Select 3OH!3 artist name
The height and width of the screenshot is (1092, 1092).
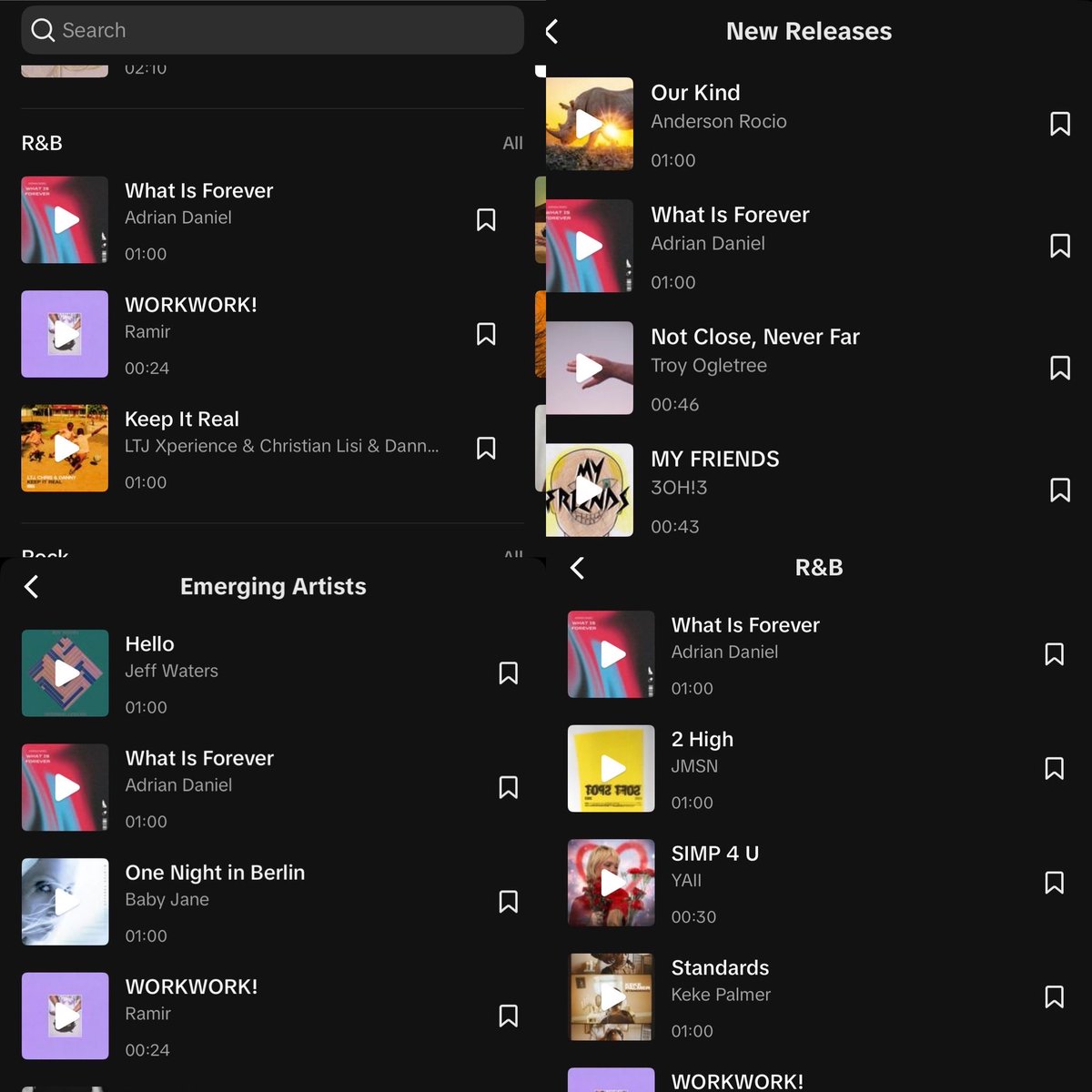679,488
